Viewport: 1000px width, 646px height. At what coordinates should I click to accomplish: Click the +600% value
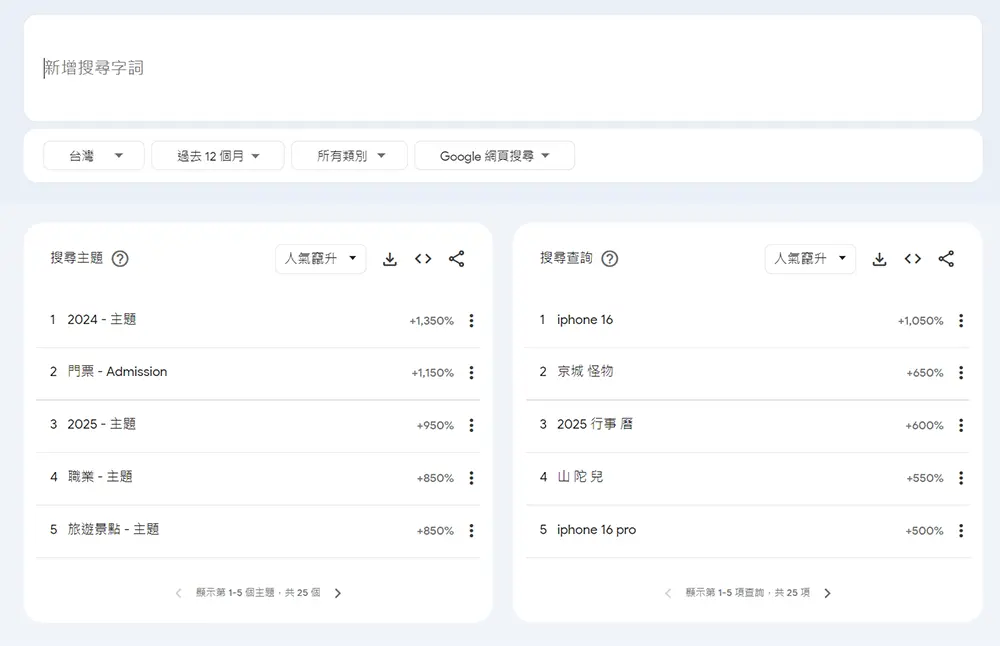tap(925, 425)
